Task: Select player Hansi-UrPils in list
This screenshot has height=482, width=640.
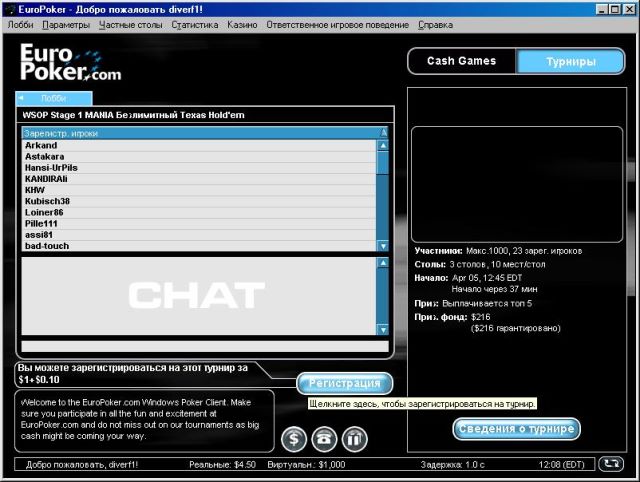Action: [x=199, y=168]
